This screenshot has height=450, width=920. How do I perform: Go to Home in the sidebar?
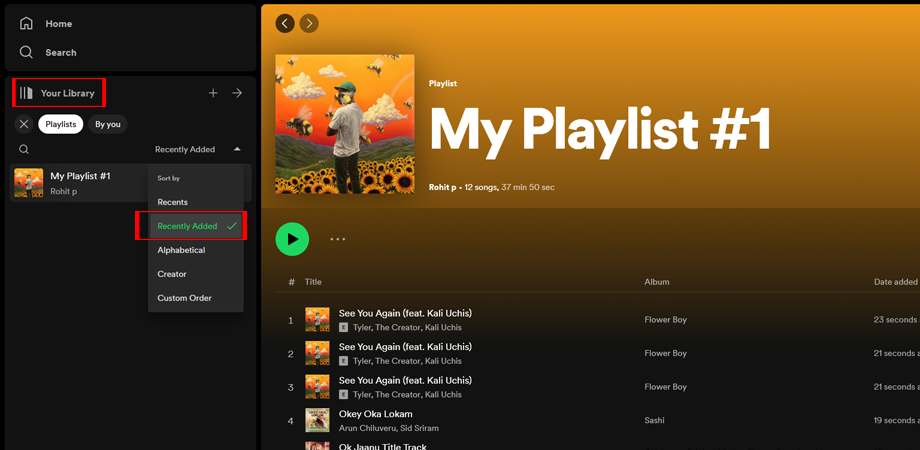click(x=46, y=23)
